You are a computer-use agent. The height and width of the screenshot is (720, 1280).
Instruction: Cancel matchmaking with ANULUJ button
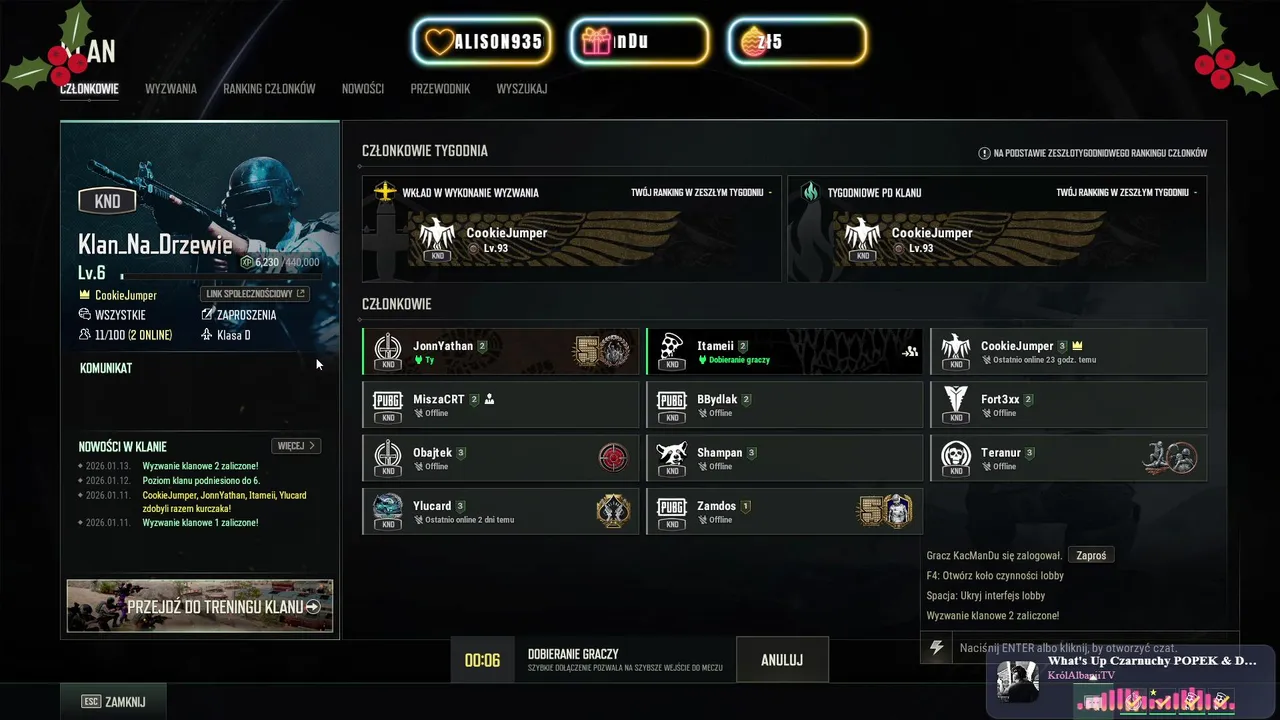[782, 660]
